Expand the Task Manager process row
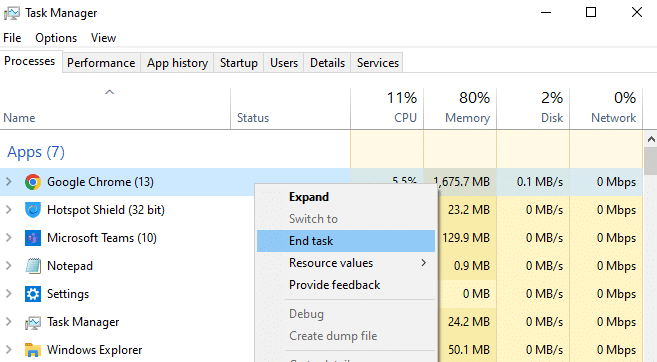The width and height of the screenshot is (657, 362). pyautogui.click(x=8, y=322)
